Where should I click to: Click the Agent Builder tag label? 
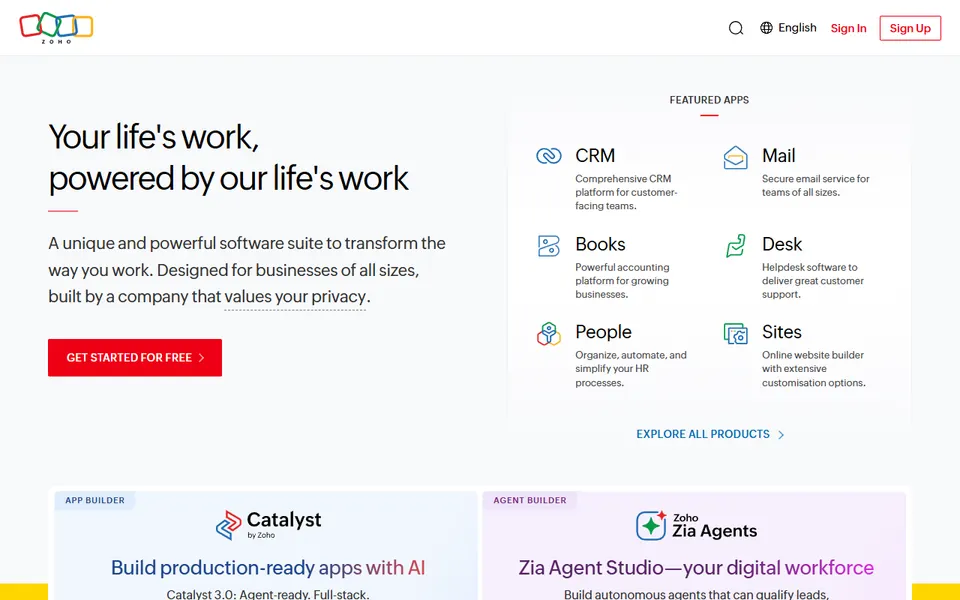tap(530, 500)
